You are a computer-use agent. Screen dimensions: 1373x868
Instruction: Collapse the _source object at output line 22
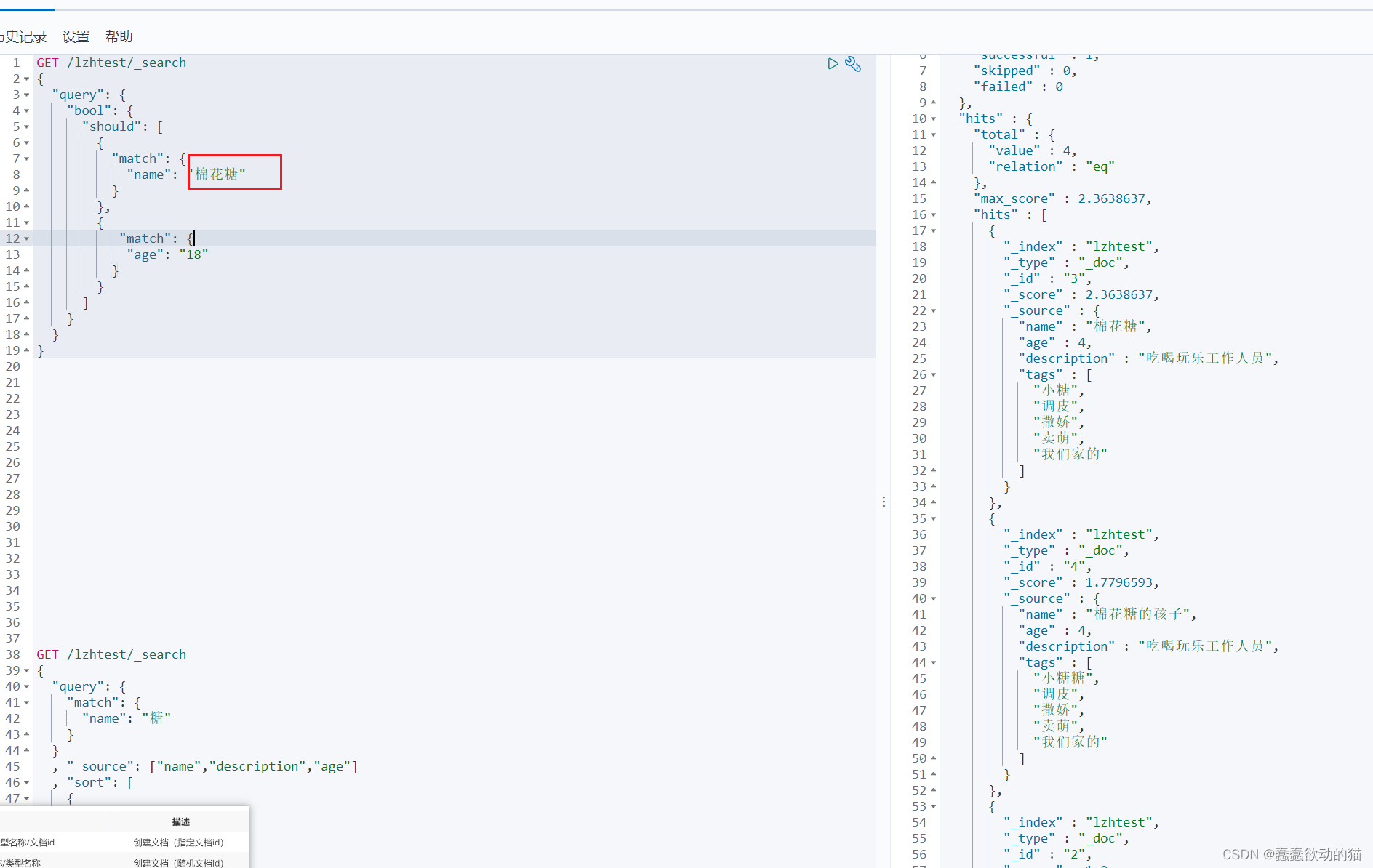tap(934, 311)
